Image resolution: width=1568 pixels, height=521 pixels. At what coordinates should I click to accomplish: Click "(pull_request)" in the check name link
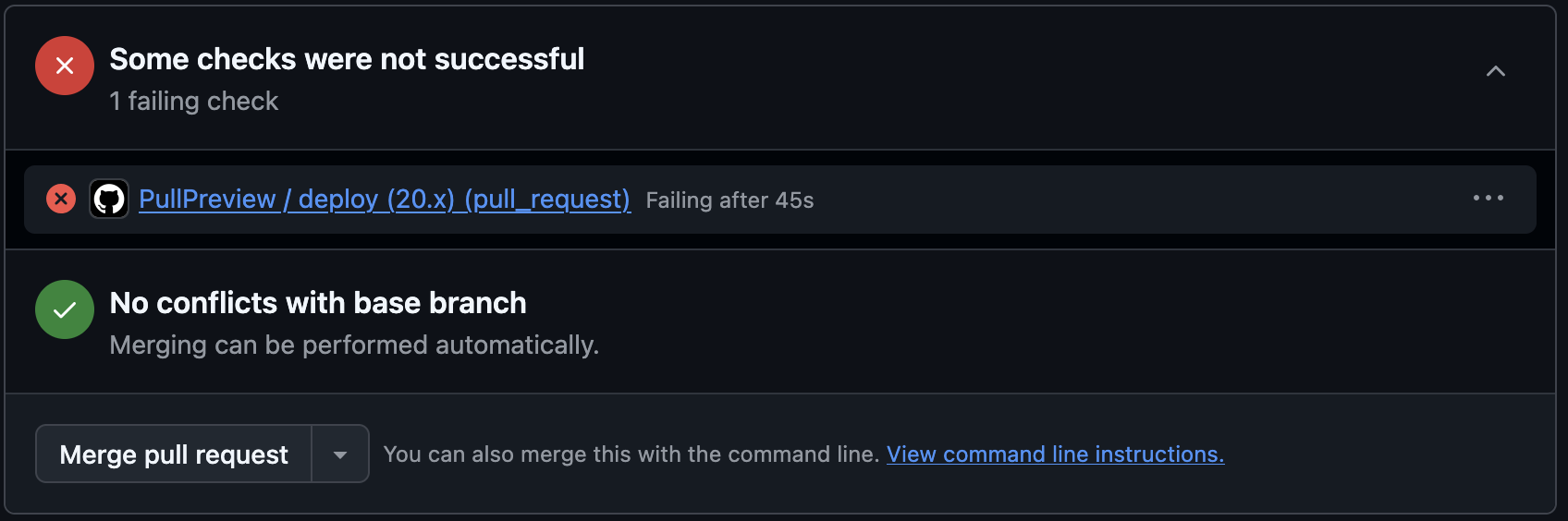[547, 200]
